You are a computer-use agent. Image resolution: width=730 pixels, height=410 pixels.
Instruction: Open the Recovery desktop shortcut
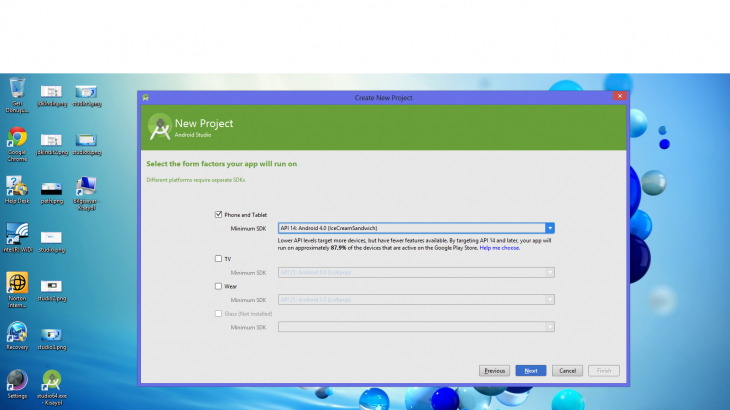click(x=17, y=332)
